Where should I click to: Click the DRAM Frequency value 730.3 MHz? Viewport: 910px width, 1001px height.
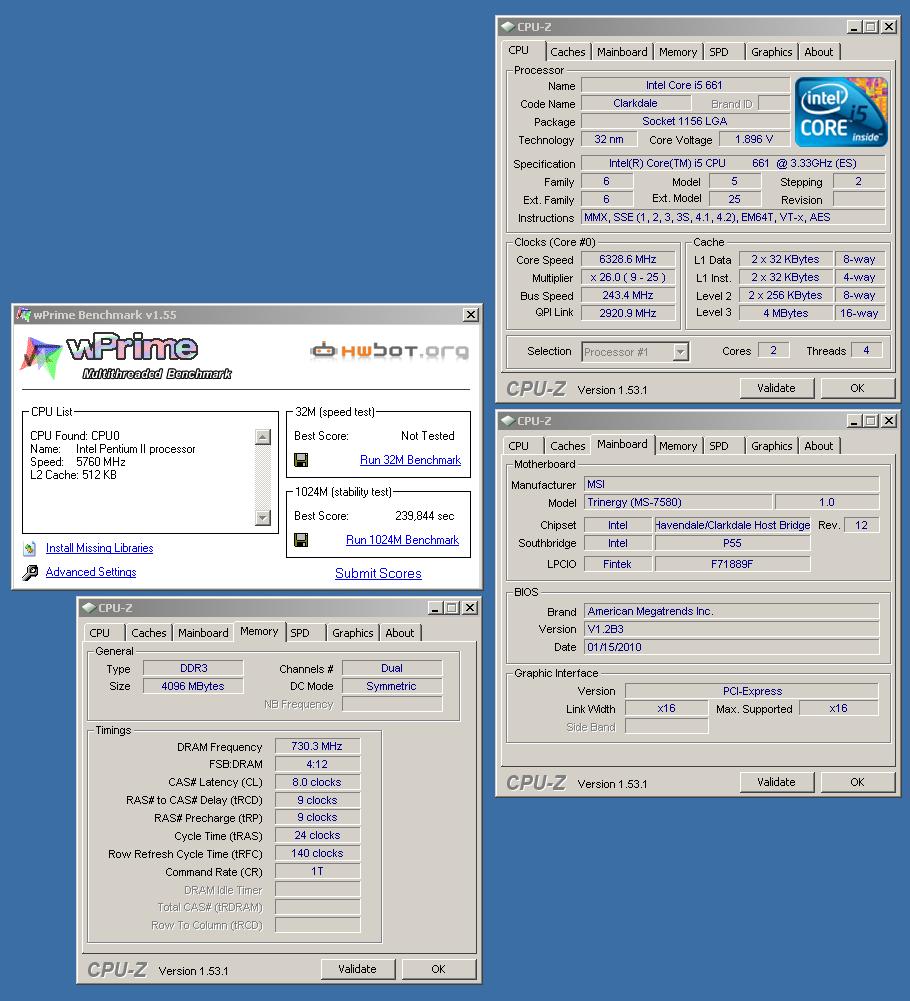click(x=317, y=746)
